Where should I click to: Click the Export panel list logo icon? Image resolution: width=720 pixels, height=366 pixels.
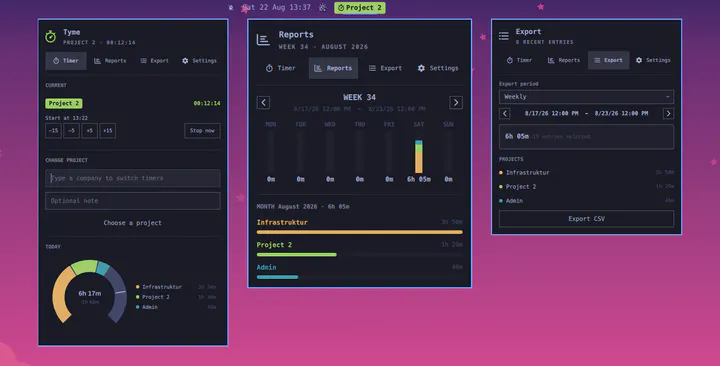504,36
